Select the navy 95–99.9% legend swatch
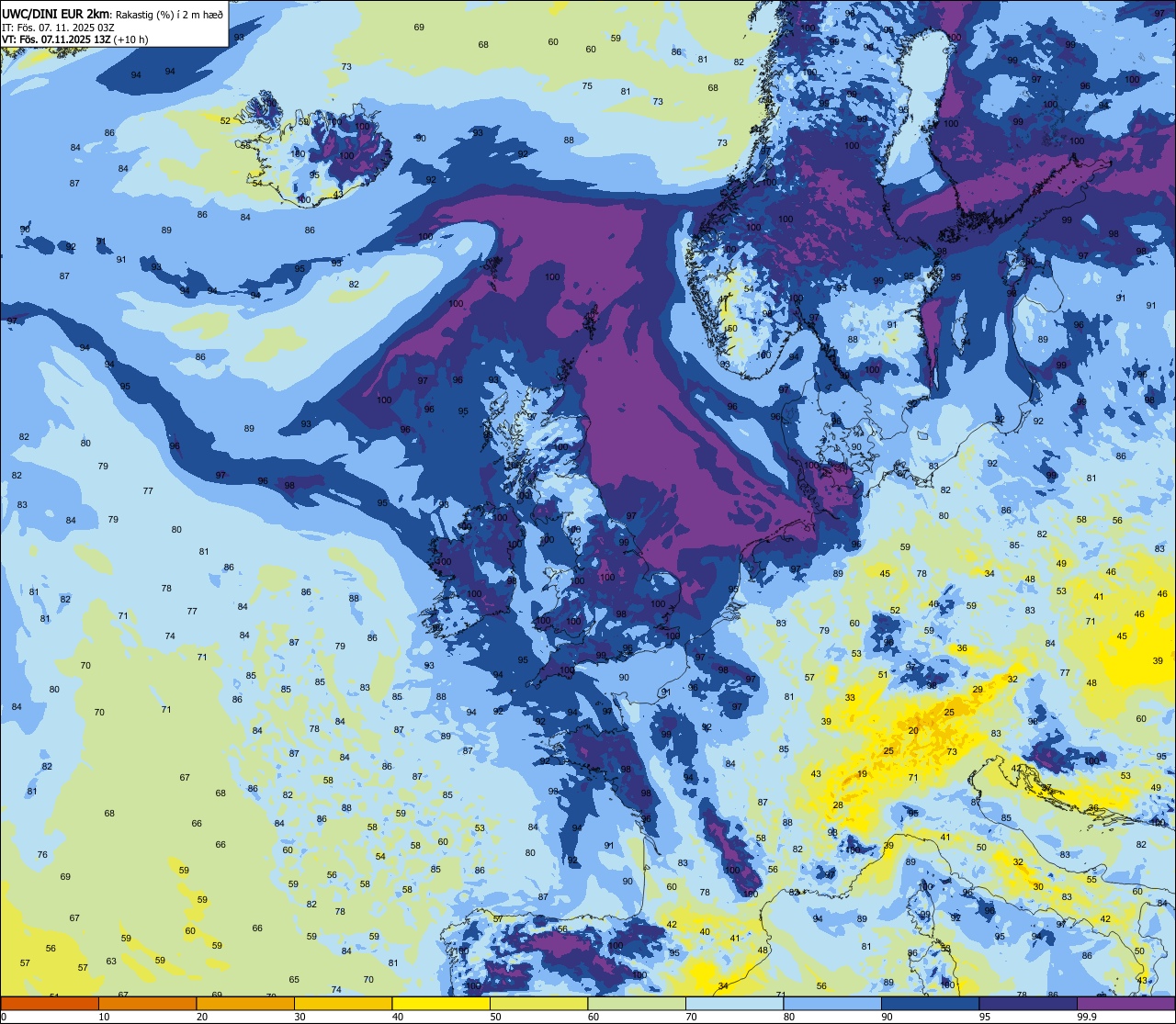1176x1024 pixels. tap(1028, 1003)
